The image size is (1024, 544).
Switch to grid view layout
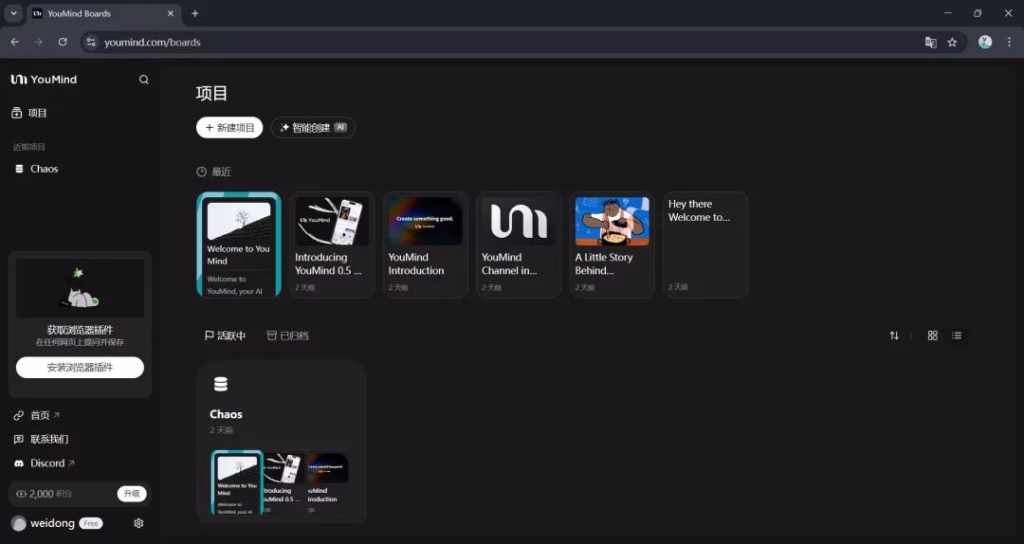(x=933, y=336)
